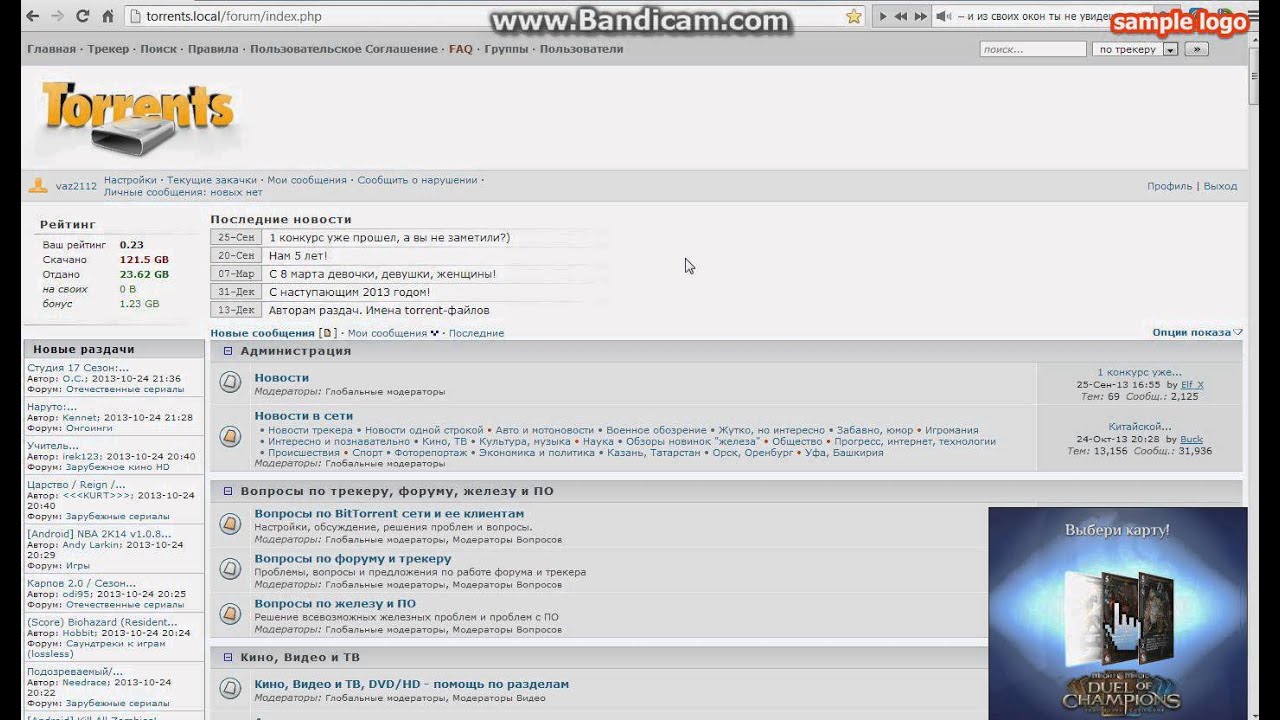Mute the audio player speaker icon
The height and width of the screenshot is (720, 1280).
pos(943,16)
